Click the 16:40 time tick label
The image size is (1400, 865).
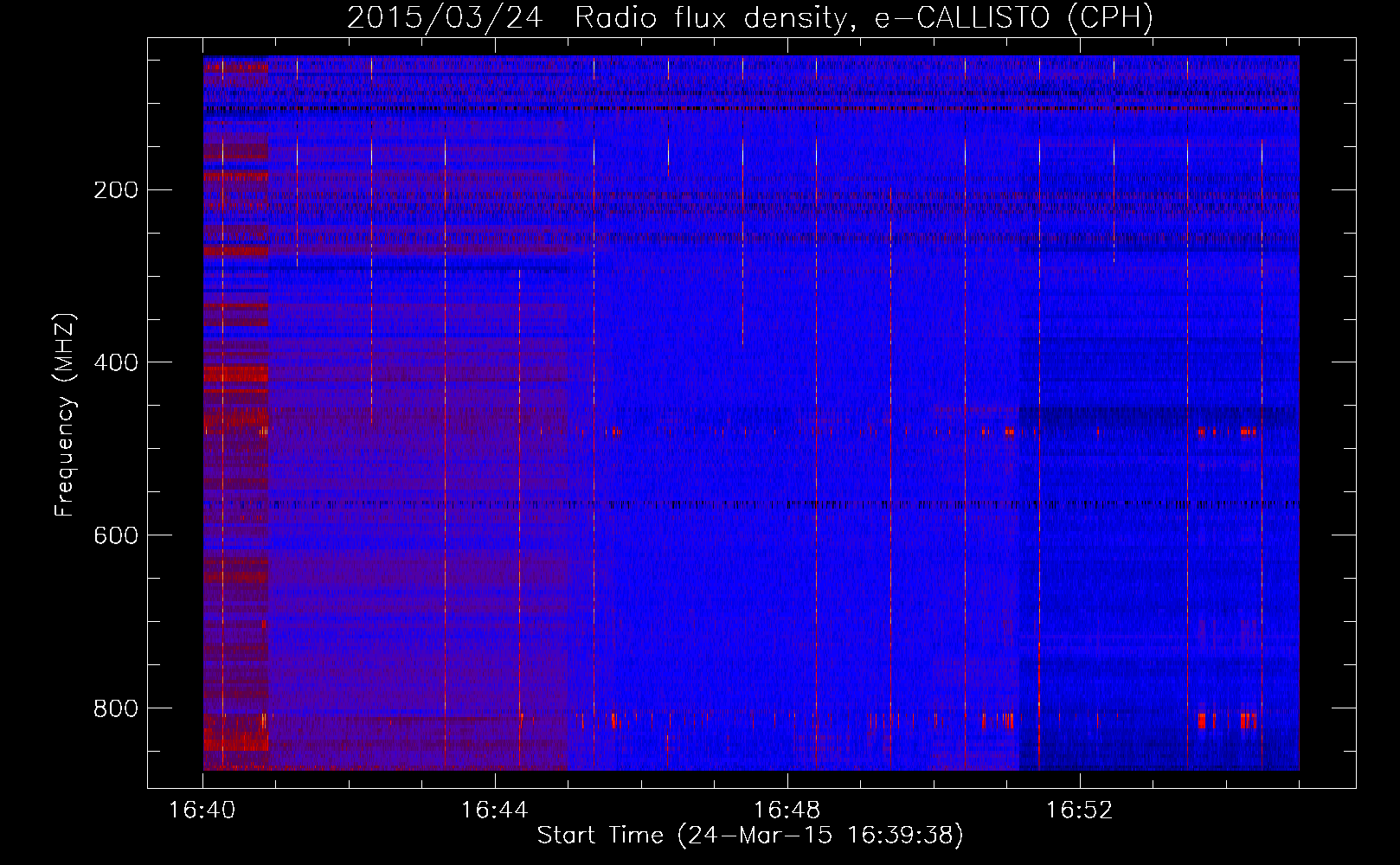202,811
